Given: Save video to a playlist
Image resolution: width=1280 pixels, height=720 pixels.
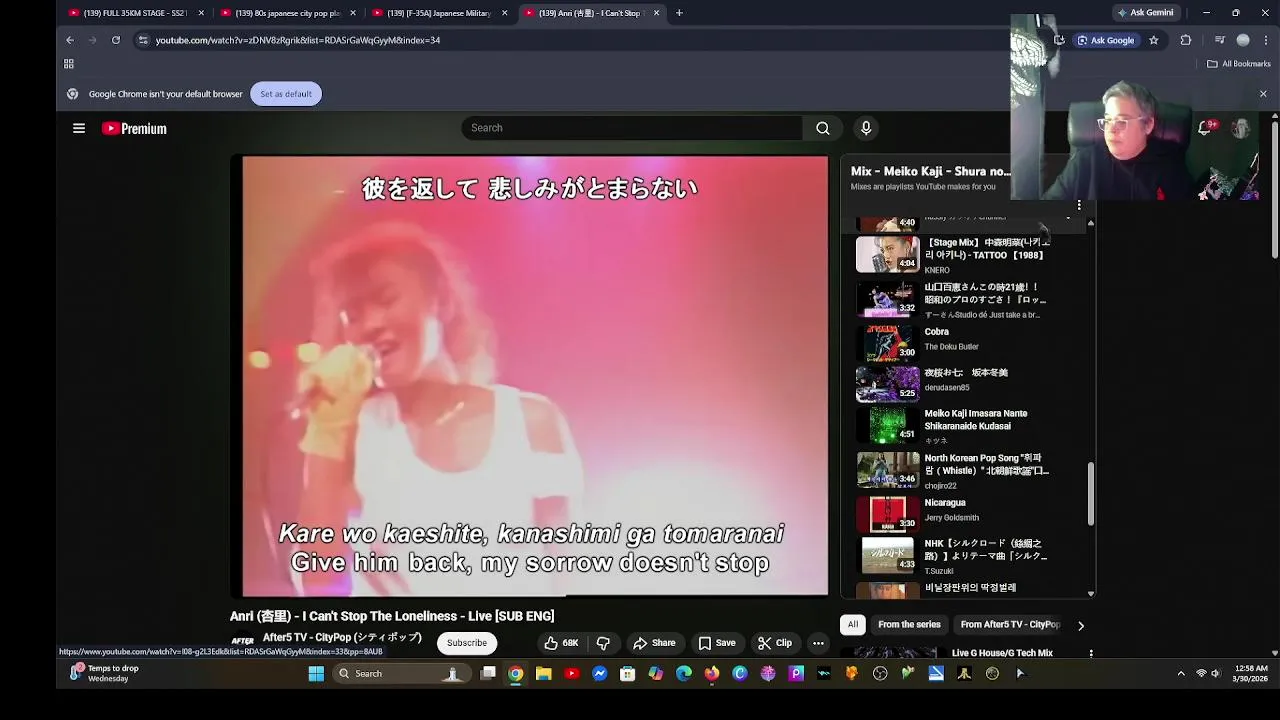Looking at the screenshot, I should click(x=717, y=643).
